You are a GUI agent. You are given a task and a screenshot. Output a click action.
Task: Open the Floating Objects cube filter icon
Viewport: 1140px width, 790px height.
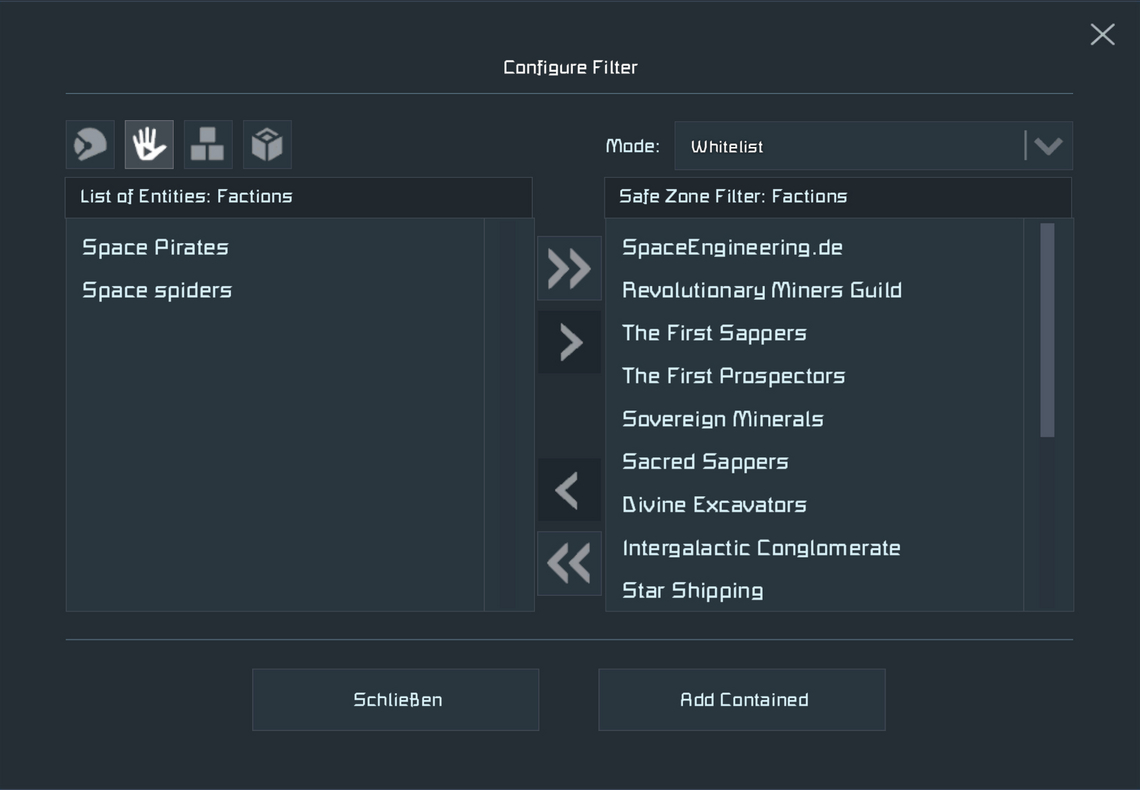pos(266,144)
